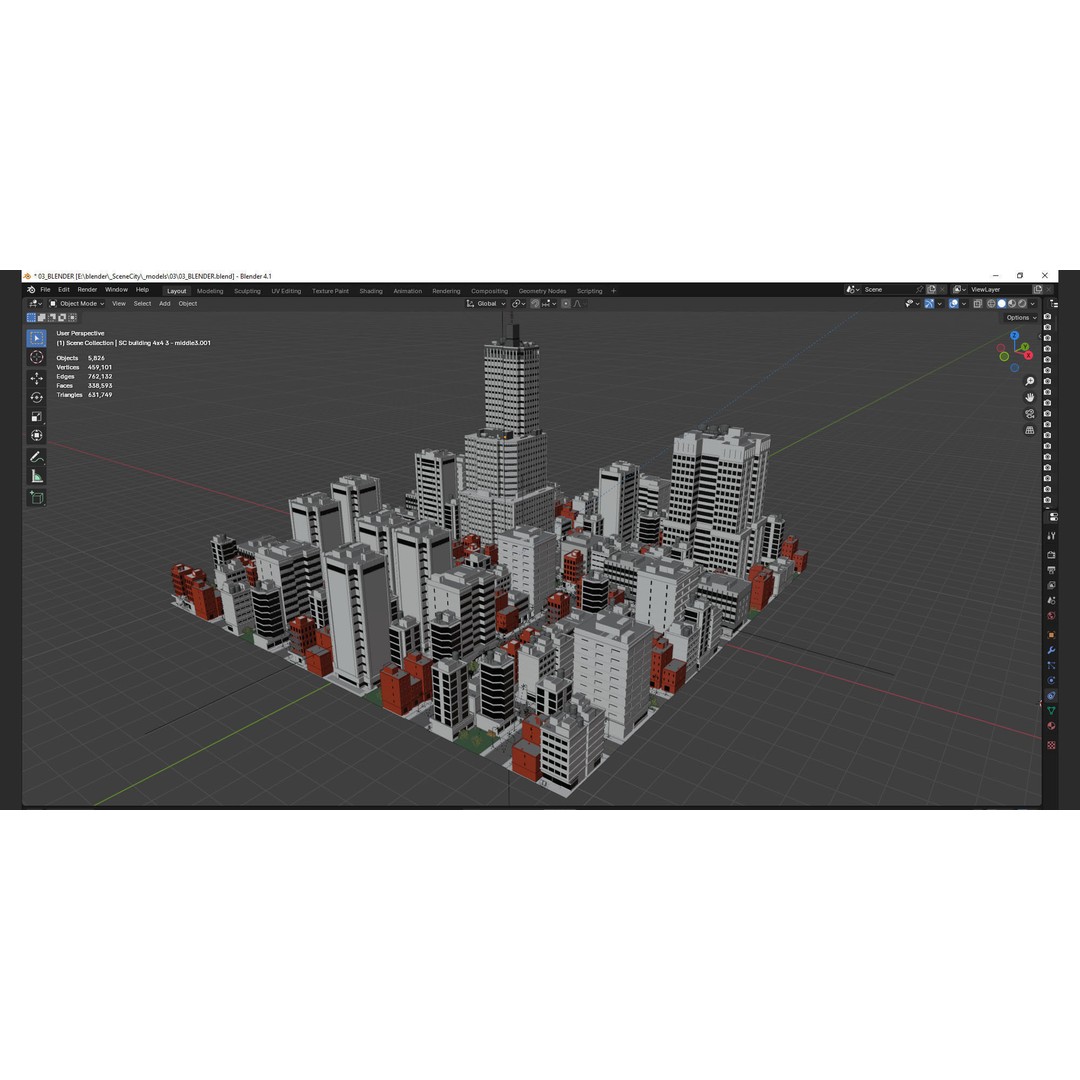Click the viewport zoom magnifier icon
Screen dimensions: 1080x1080
pyautogui.click(x=1029, y=382)
